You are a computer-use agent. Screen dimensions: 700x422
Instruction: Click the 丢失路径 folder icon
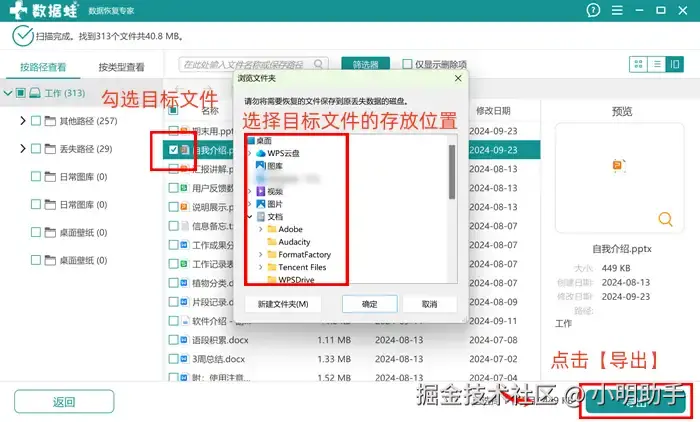pos(50,149)
